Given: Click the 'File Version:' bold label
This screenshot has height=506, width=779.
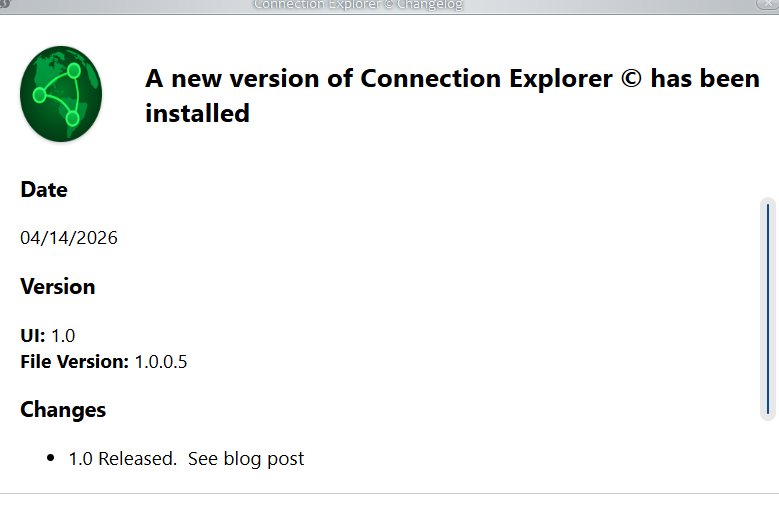Looking at the screenshot, I should [75, 362].
